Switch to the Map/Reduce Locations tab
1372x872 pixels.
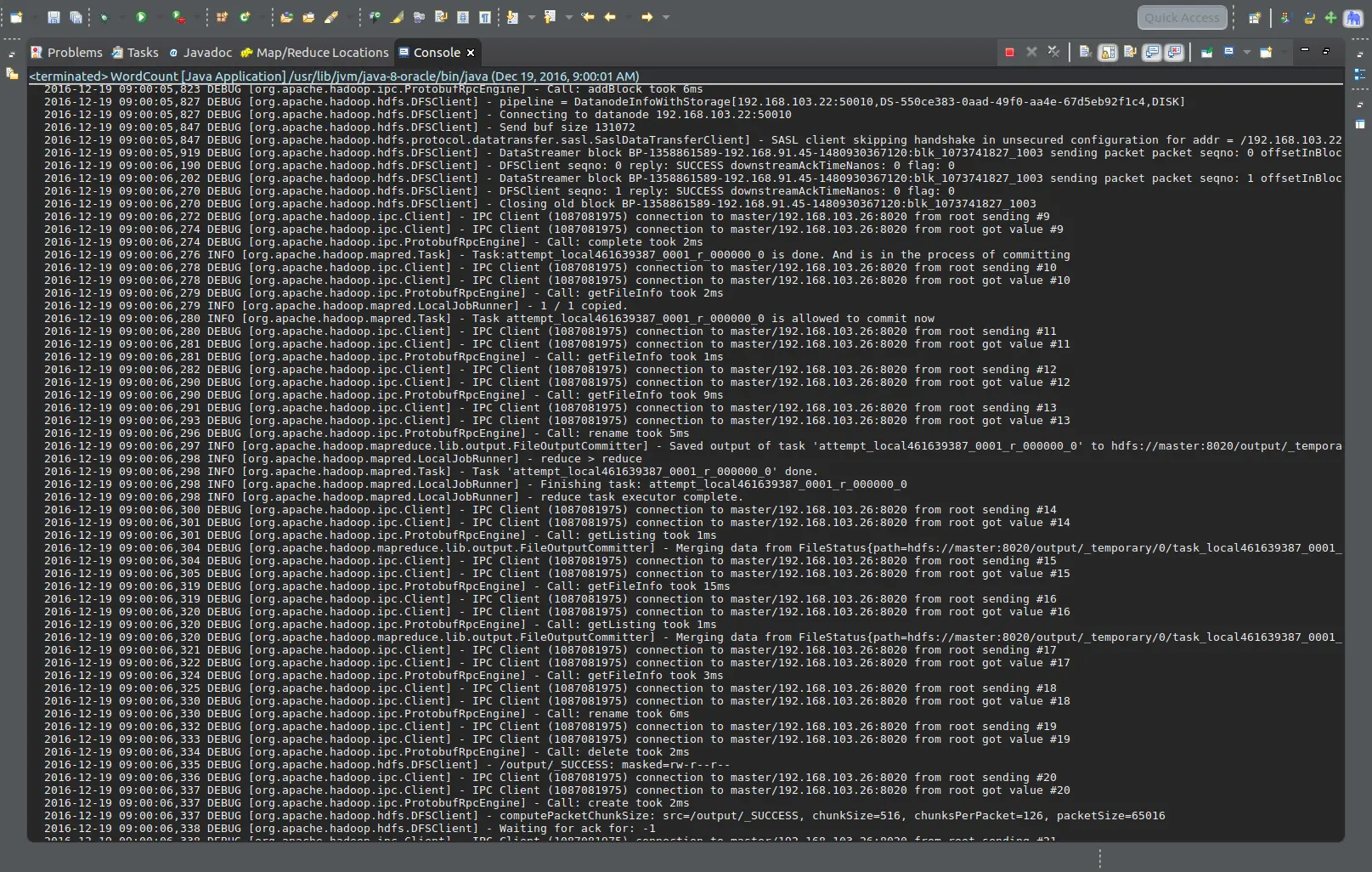314,53
